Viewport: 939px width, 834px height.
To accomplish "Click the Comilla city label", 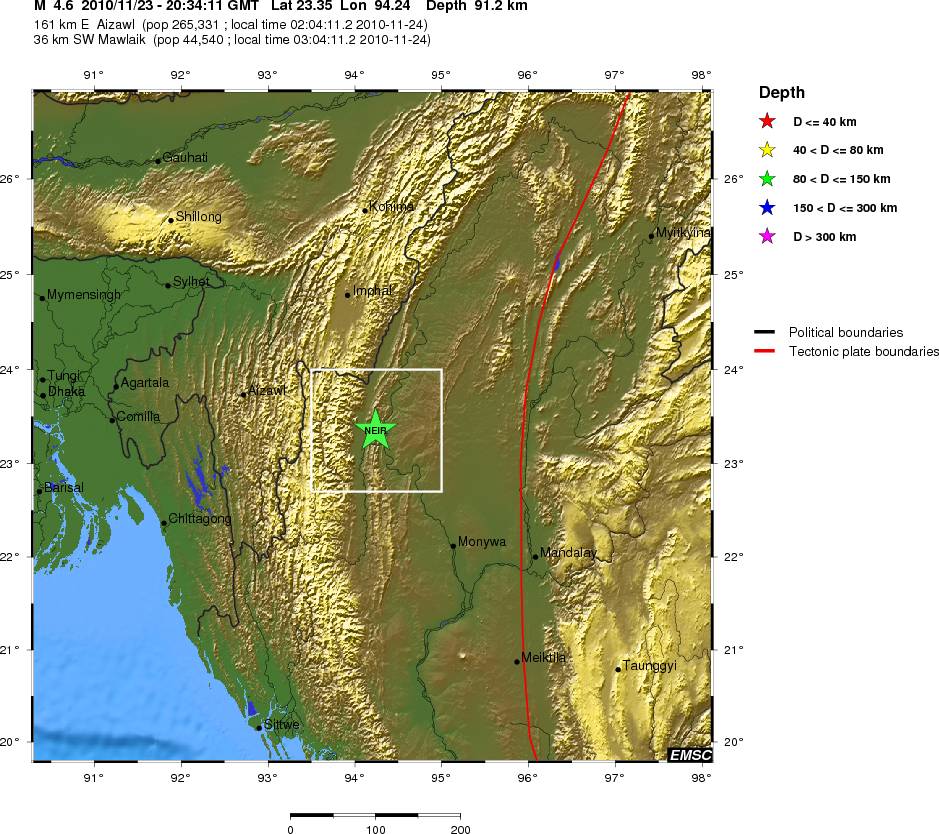I will click(x=138, y=417).
